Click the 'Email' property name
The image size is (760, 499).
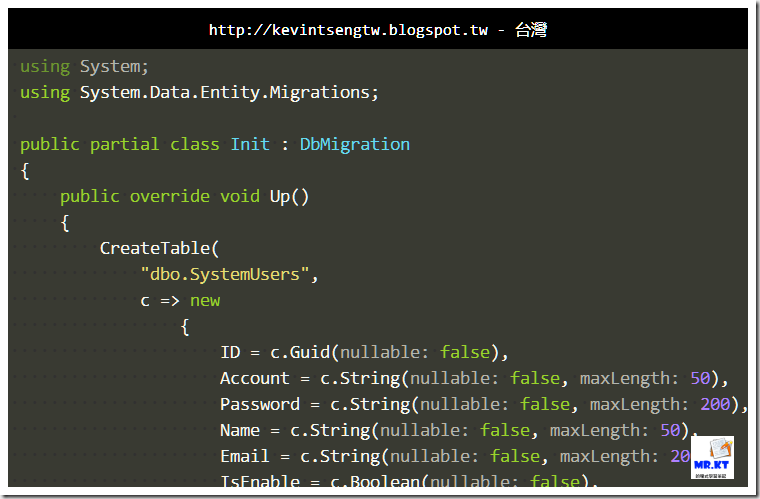(244, 456)
